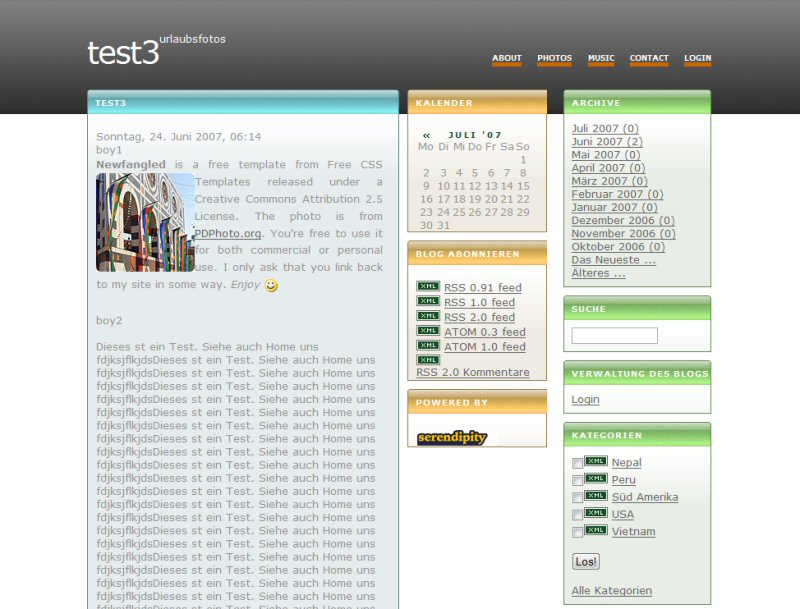
Task: Open the Juni 2007 archive link
Action: [606, 142]
